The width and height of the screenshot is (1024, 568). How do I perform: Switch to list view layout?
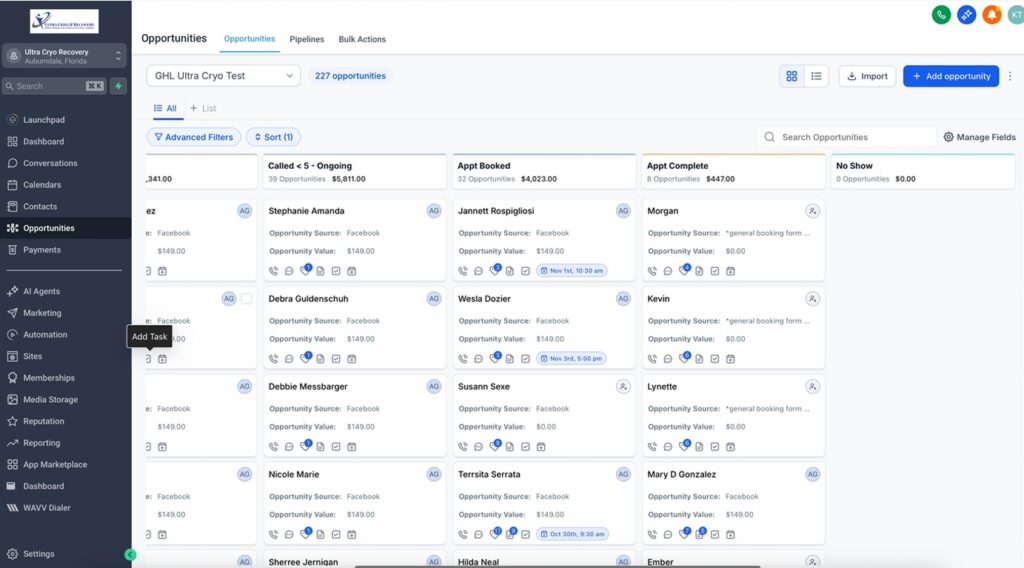816,76
